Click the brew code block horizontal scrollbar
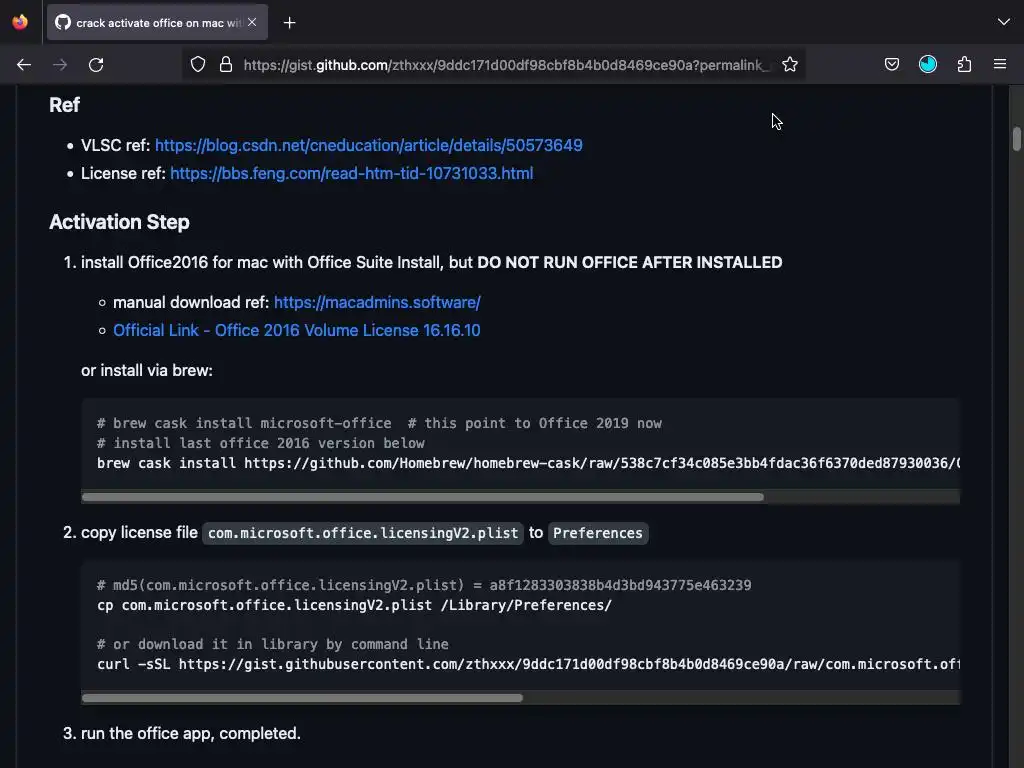 pos(422,497)
